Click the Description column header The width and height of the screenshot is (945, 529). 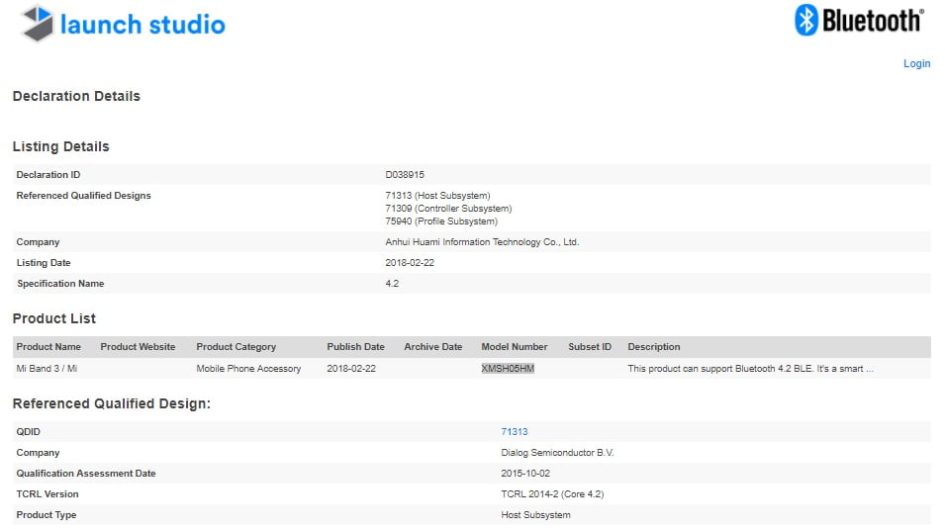(654, 346)
